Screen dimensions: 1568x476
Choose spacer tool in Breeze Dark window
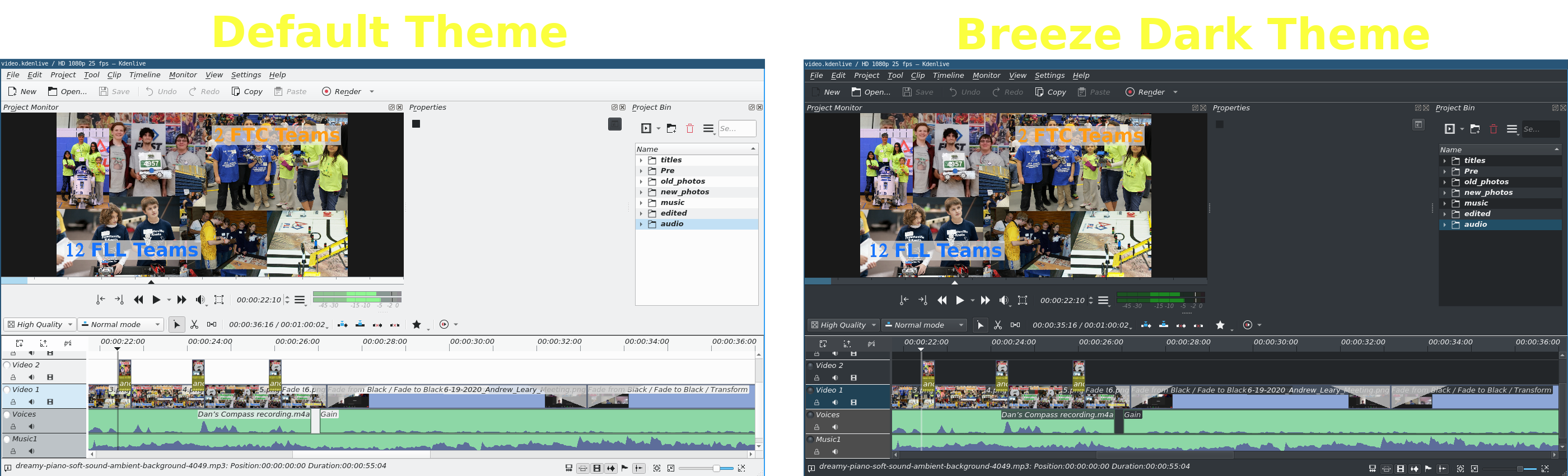tap(1015, 325)
